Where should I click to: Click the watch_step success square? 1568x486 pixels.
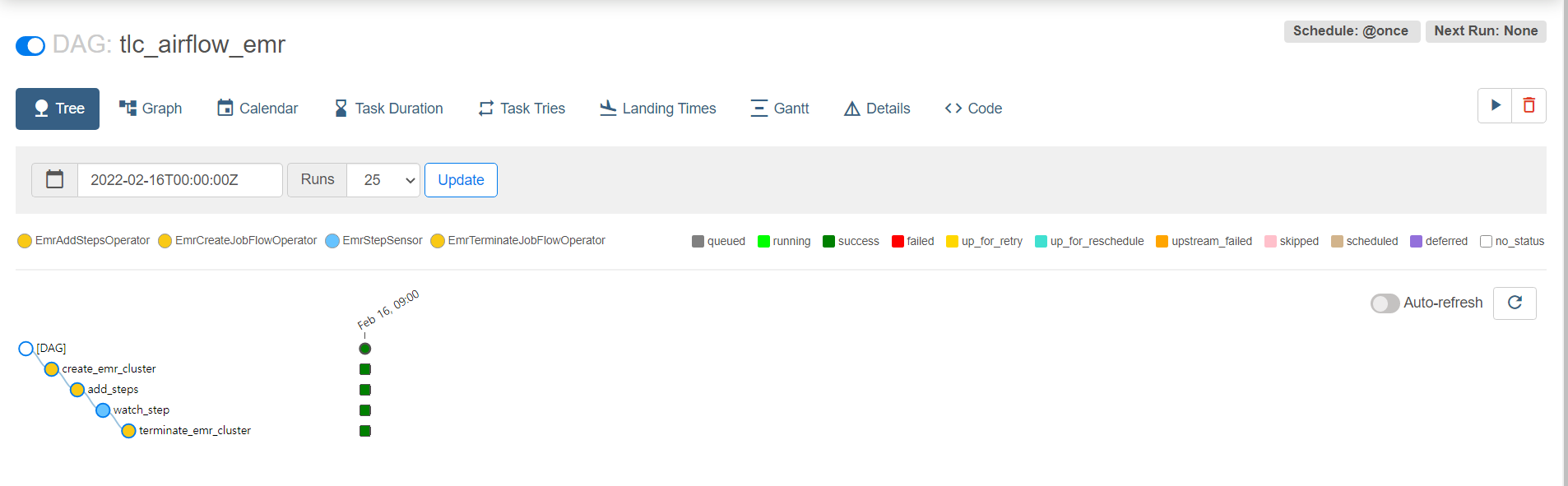point(365,410)
